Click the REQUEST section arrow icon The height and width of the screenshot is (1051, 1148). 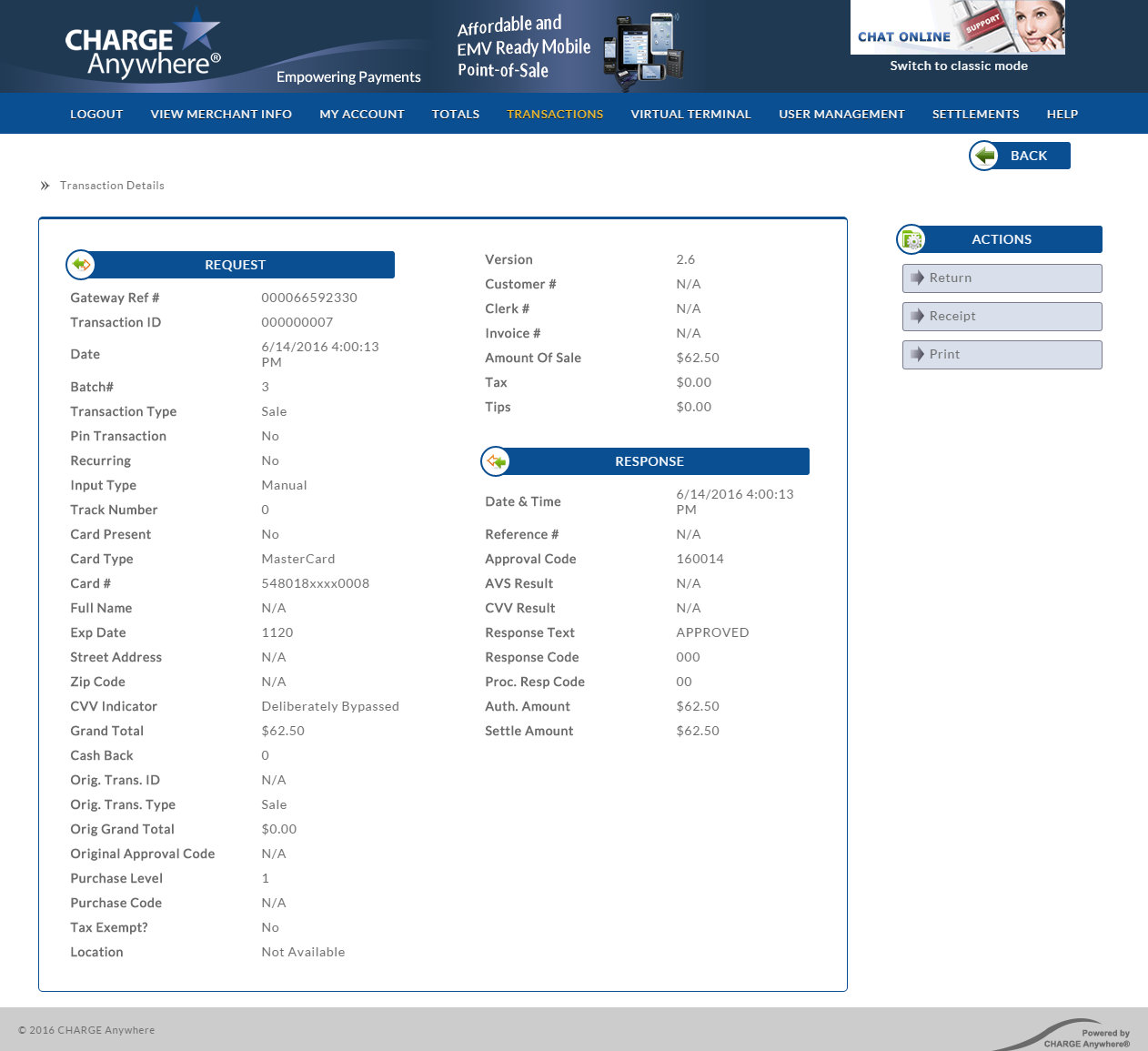pos(81,265)
